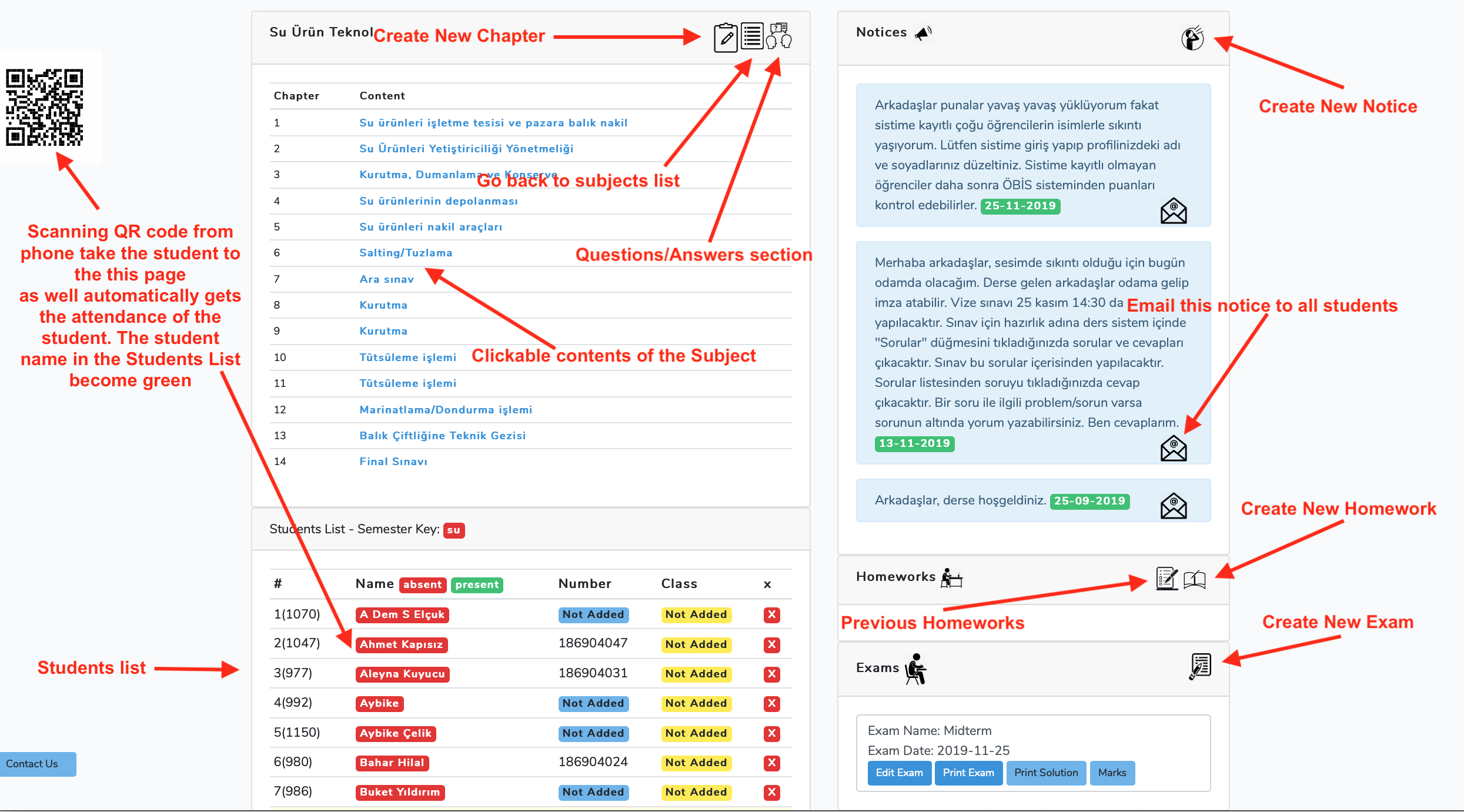Click the Create New Notice icon
Viewport: 1464px width, 812px height.
(1192, 39)
